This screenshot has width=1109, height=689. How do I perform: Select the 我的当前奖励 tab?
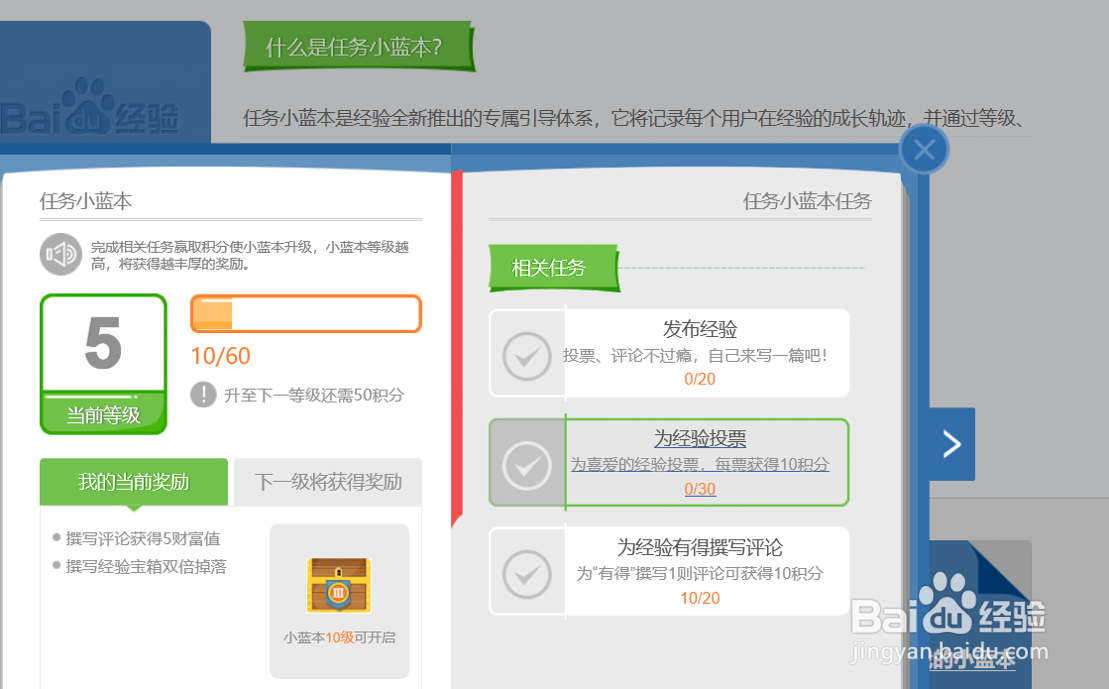coord(133,482)
